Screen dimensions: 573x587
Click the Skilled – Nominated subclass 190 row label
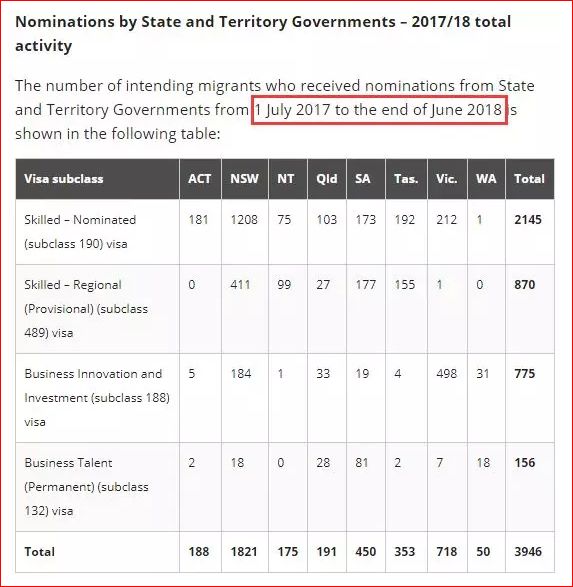(x=80, y=232)
